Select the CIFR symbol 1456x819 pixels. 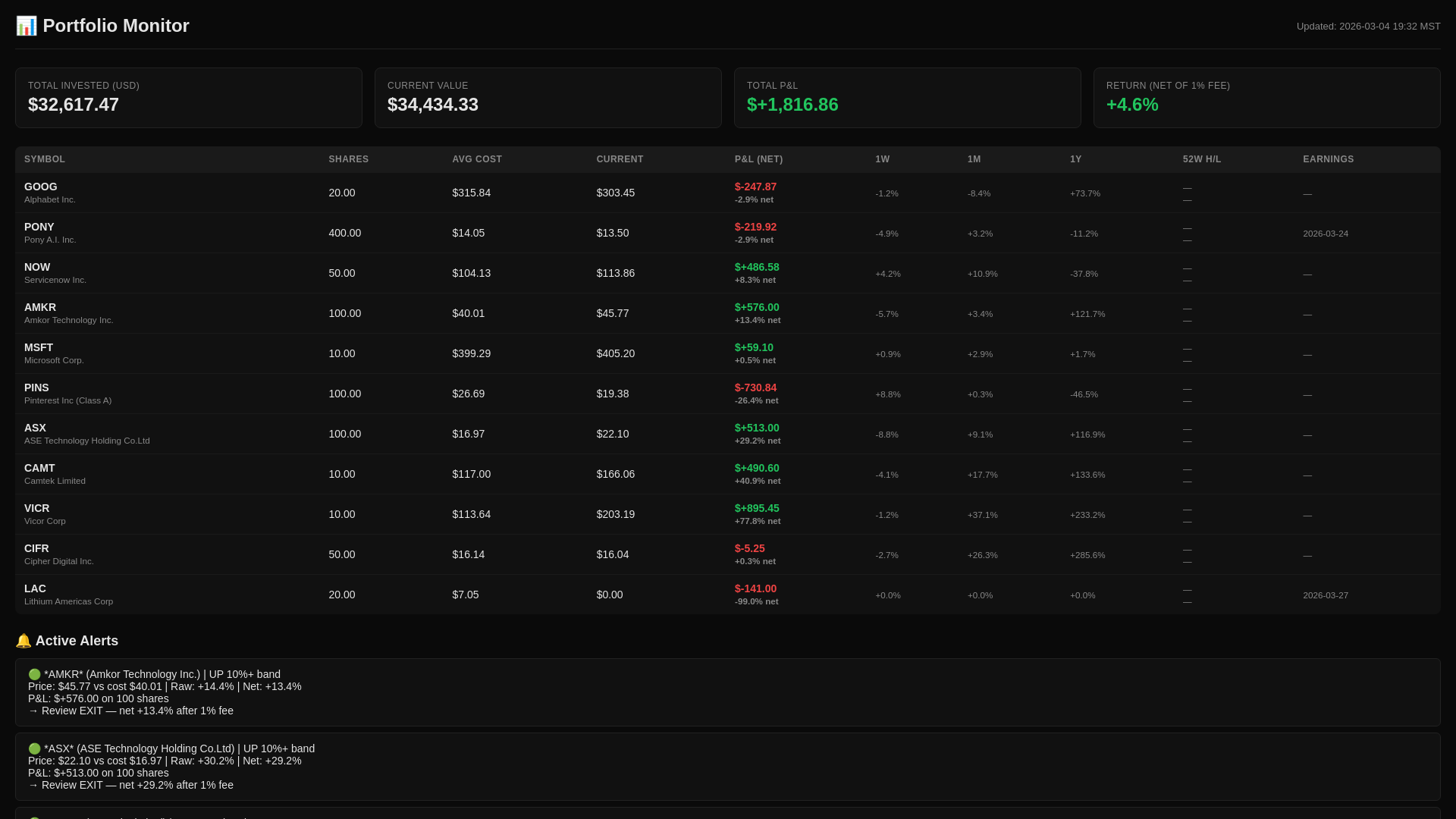pyautogui.click(x=36, y=548)
